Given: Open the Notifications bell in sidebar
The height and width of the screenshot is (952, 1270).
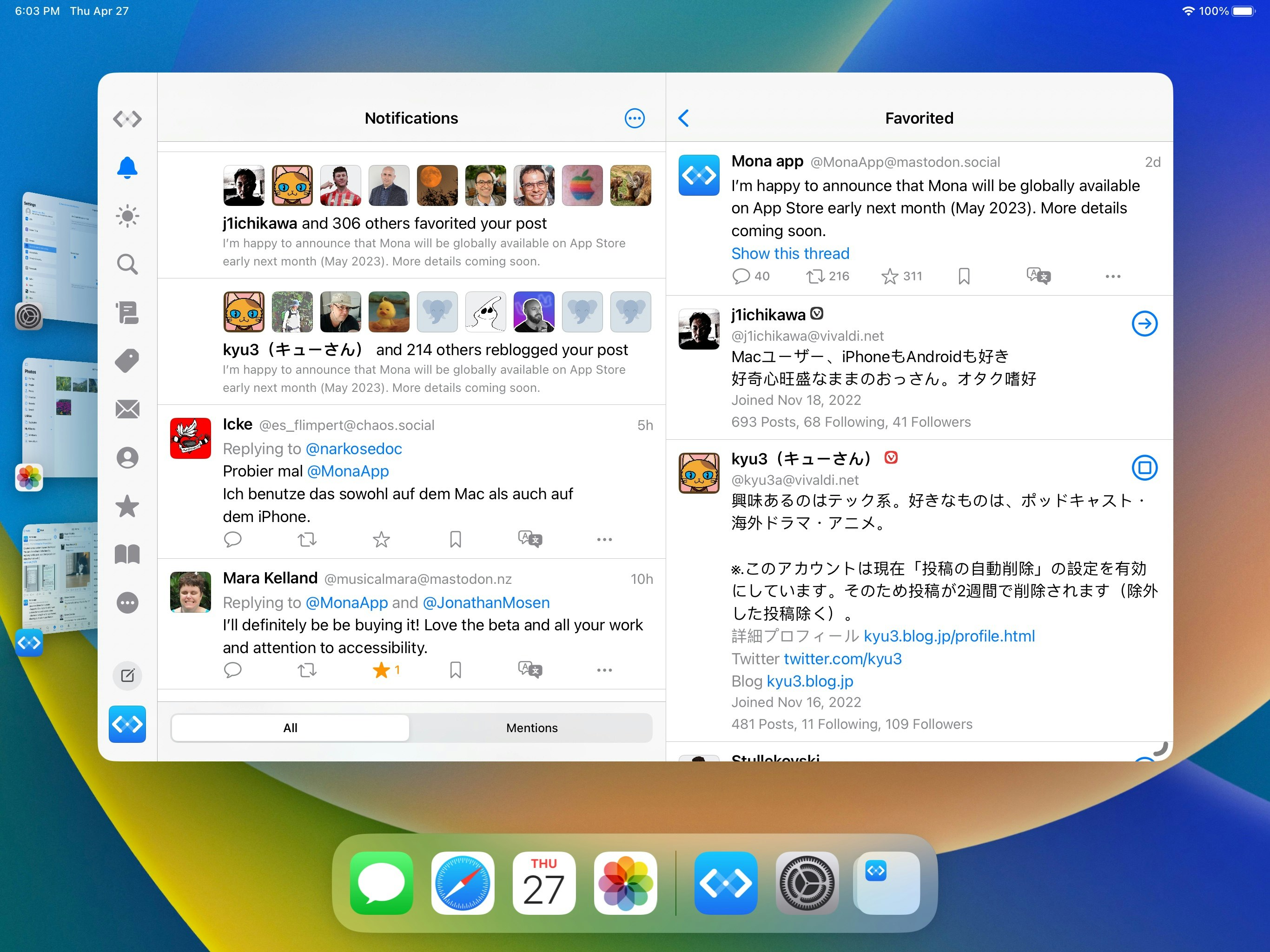Looking at the screenshot, I should point(127,168).
